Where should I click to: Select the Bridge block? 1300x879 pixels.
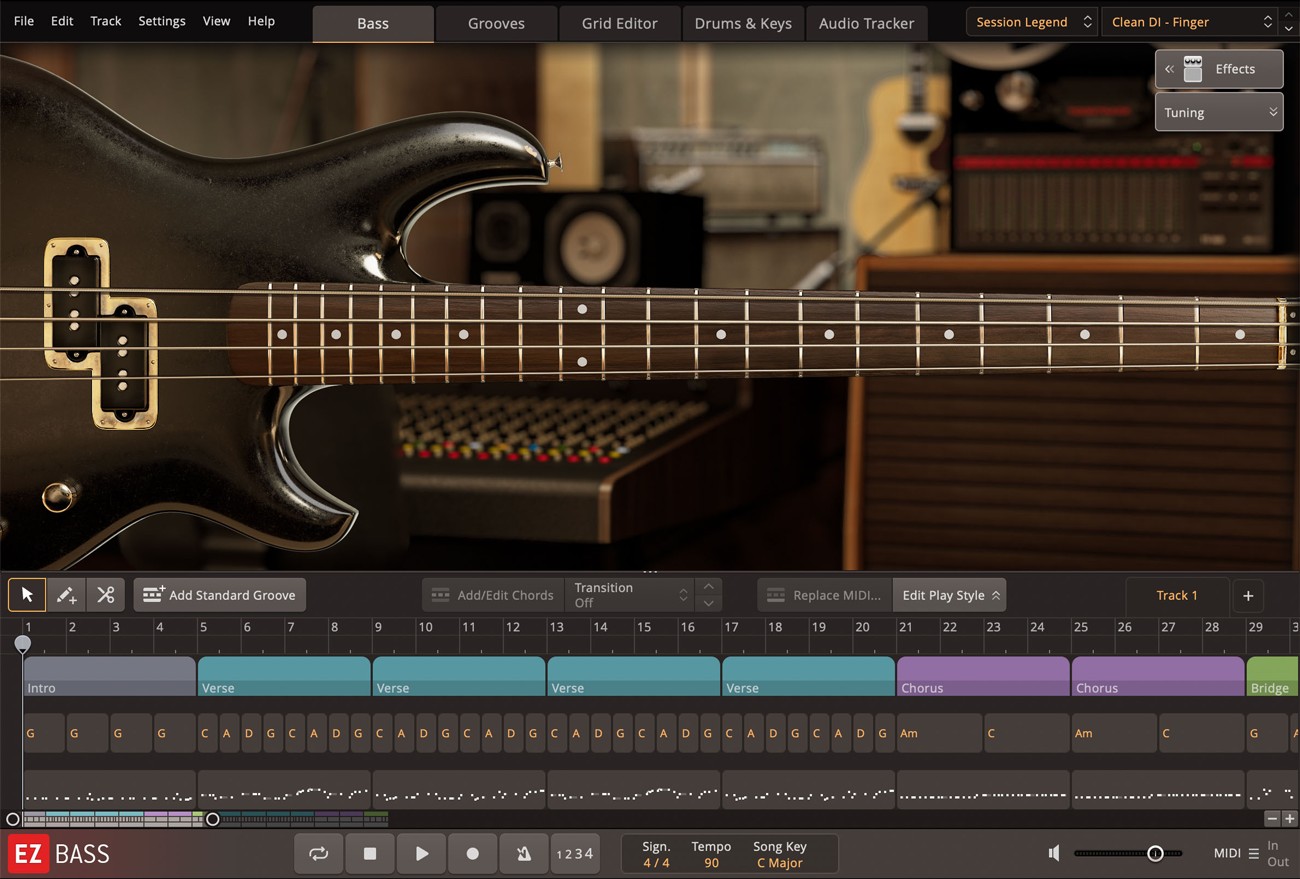(1272, 676)
